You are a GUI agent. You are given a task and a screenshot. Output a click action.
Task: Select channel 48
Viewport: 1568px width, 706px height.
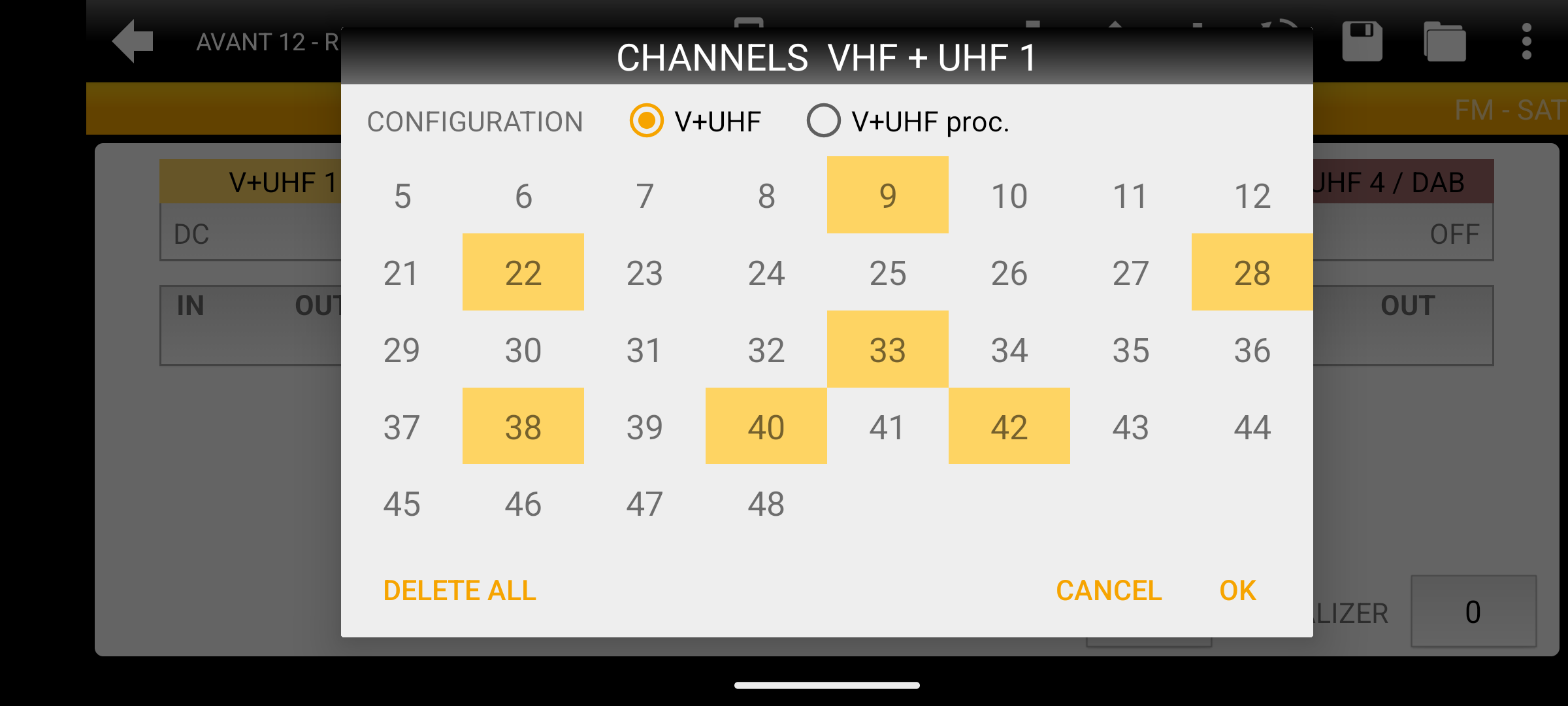(766, 504)
